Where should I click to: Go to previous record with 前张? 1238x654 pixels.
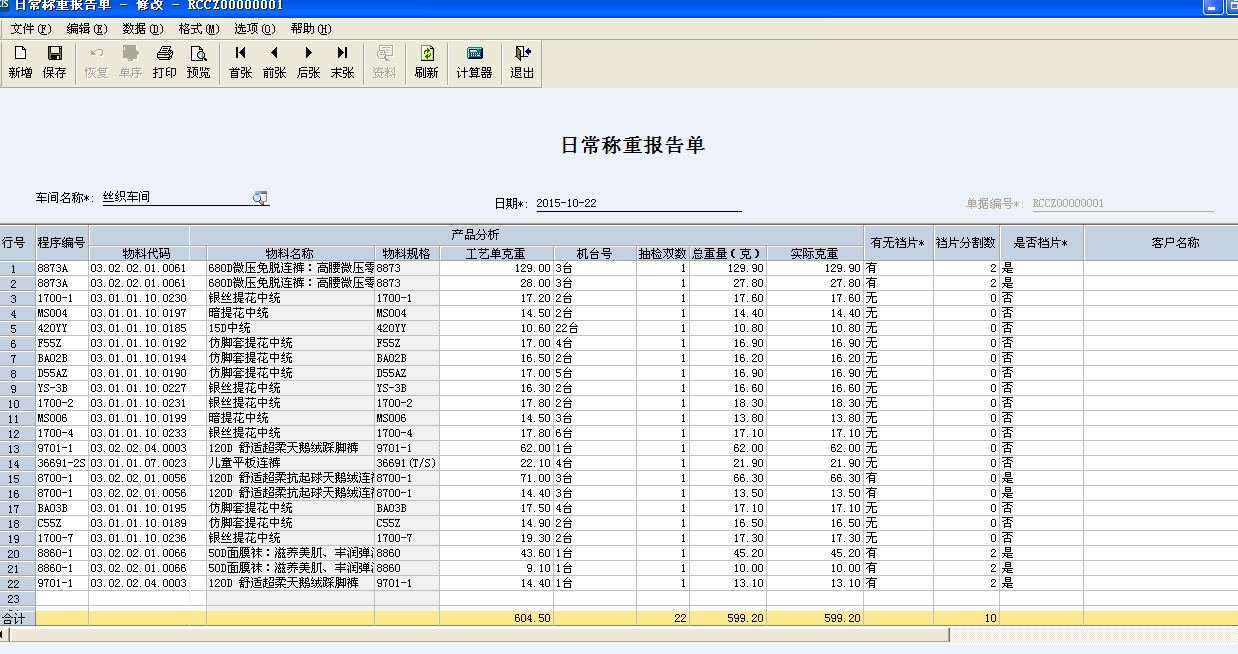click(x=274, y=62)
